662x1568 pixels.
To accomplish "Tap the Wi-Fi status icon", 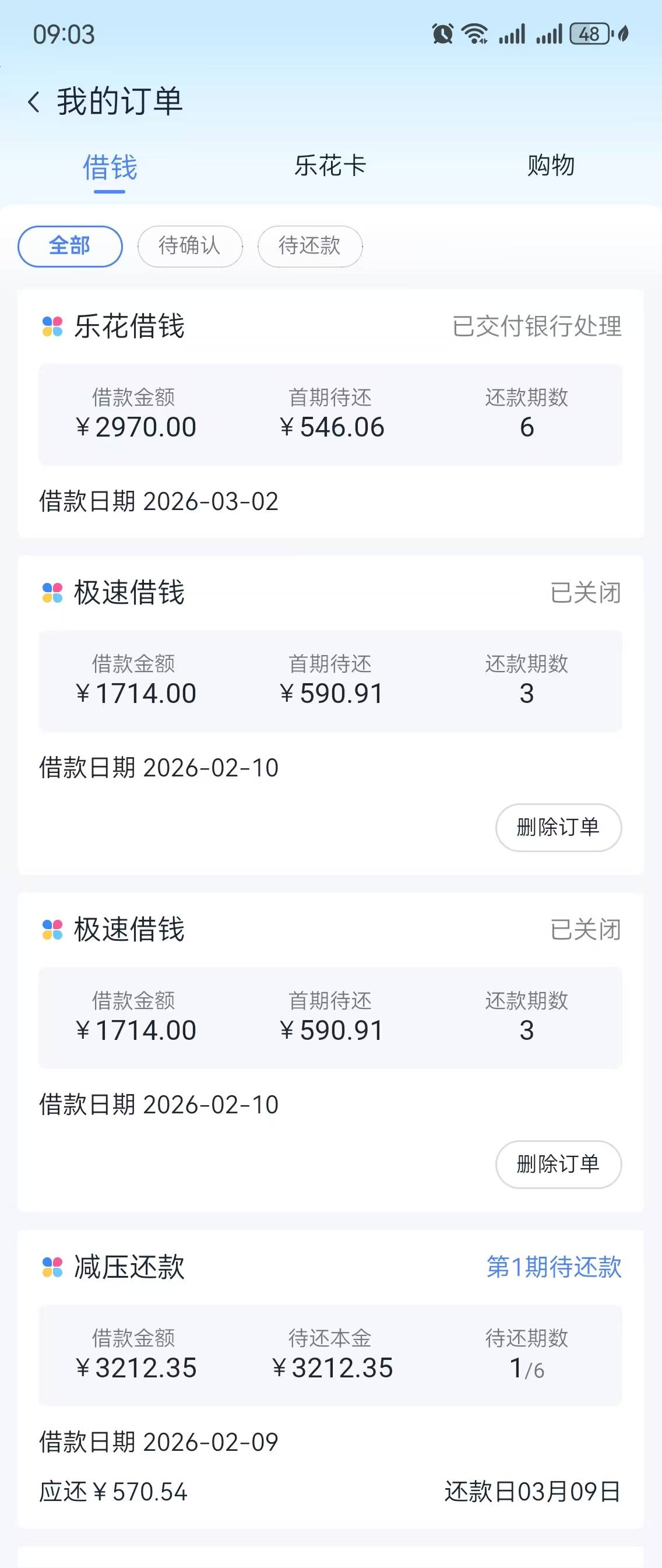I will (474, 34).
